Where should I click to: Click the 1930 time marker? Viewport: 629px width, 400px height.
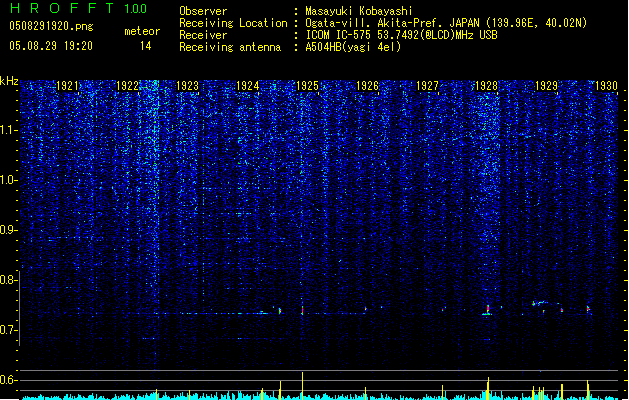pyautogui.click(x=606, y=86)
